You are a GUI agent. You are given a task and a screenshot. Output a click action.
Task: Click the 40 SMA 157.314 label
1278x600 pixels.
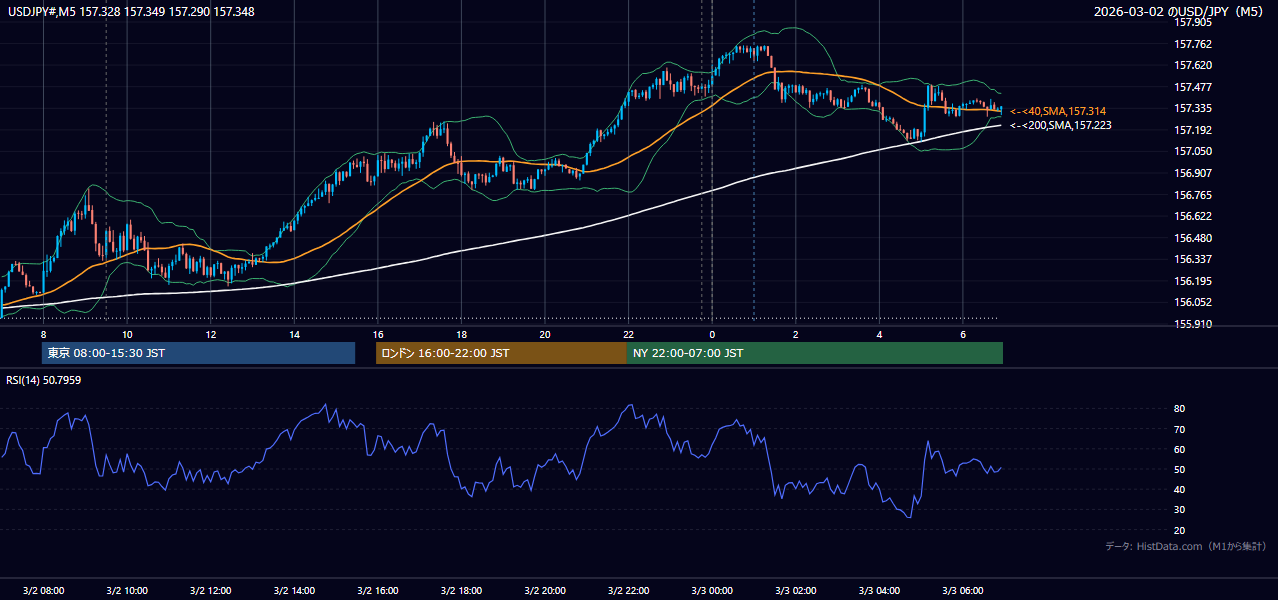[1058, 111]
